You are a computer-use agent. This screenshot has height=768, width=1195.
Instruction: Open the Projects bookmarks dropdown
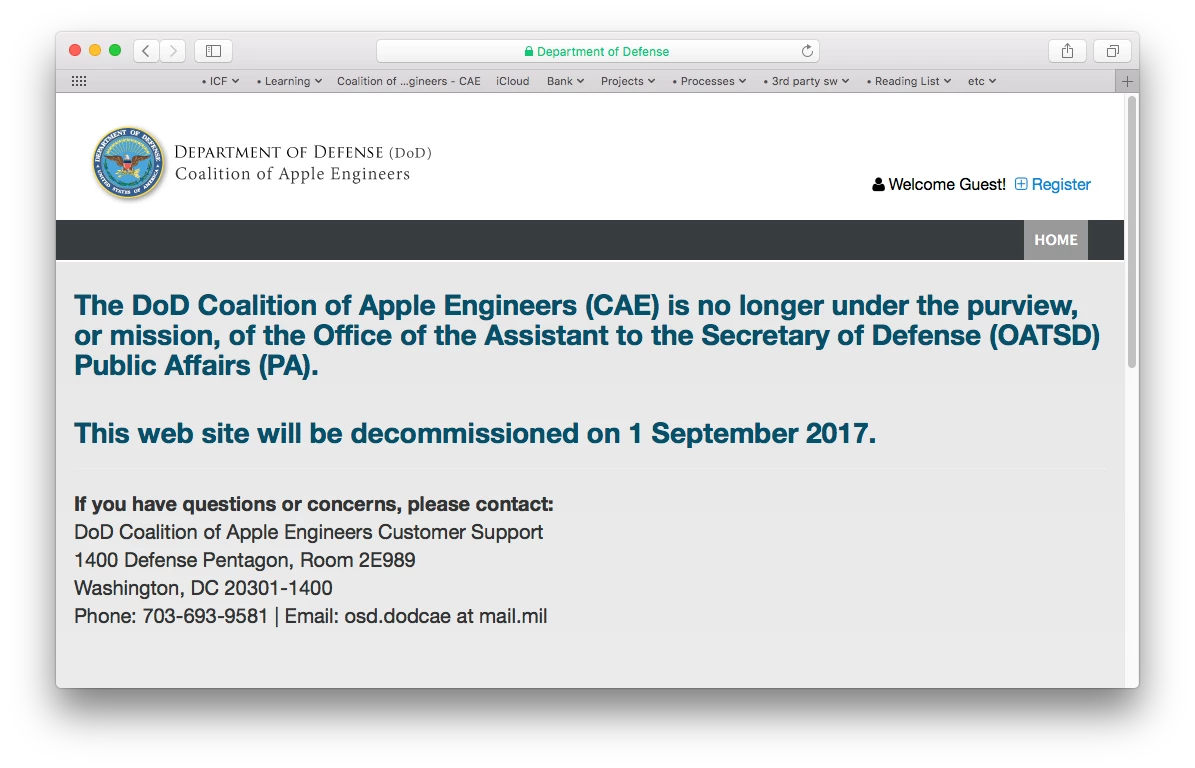point(628,81)
